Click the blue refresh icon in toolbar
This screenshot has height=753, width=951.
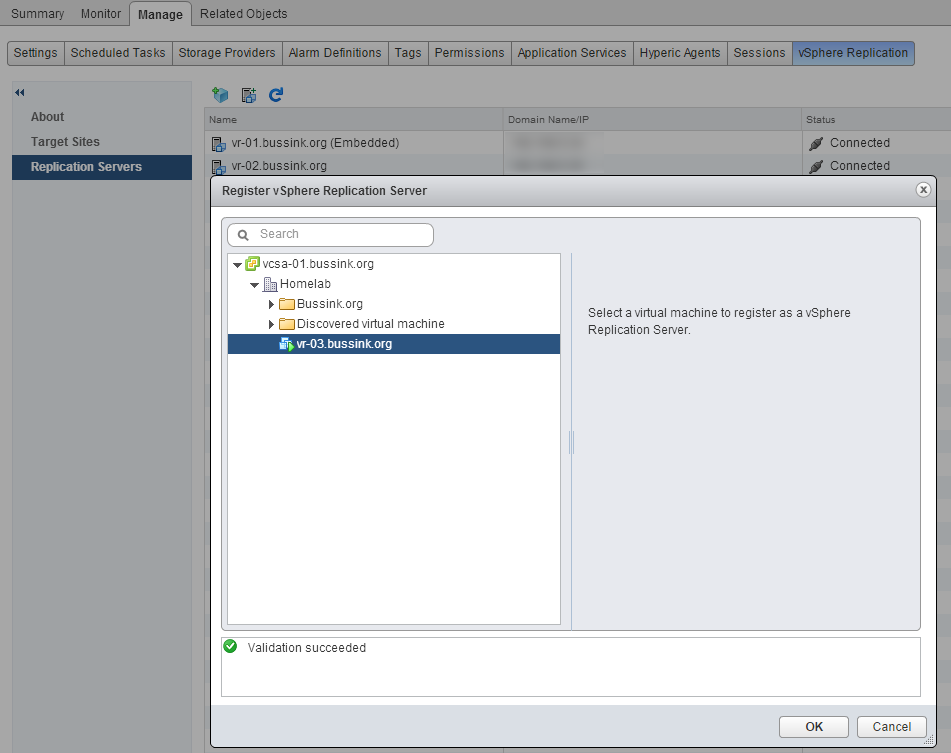276,95
